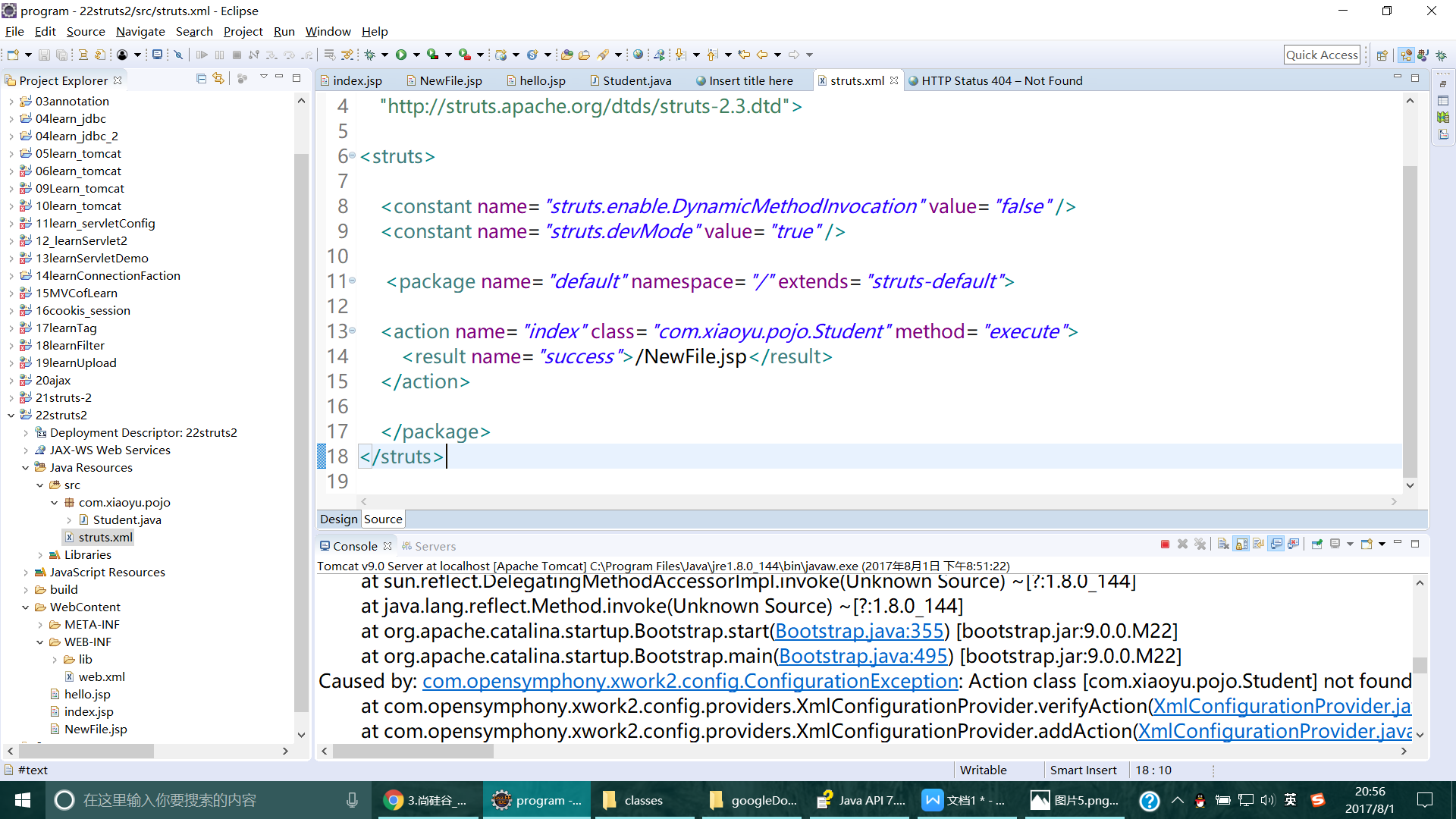Click the editor vertical scrollbar thumb
This screenshot has height=819, width=1456.
pos(1410,320)
